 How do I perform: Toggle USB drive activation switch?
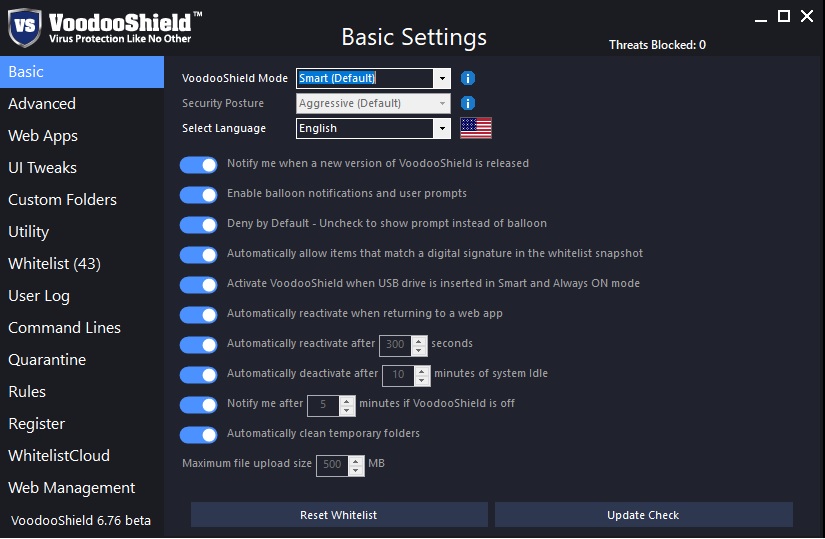coord(199,284)
